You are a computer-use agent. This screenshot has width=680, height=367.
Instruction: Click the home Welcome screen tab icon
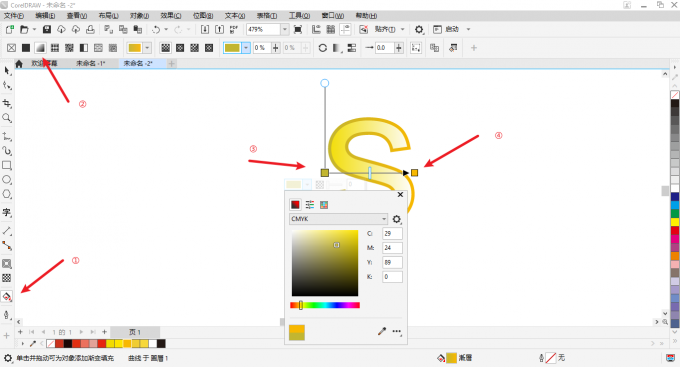[x=19, y=64]
